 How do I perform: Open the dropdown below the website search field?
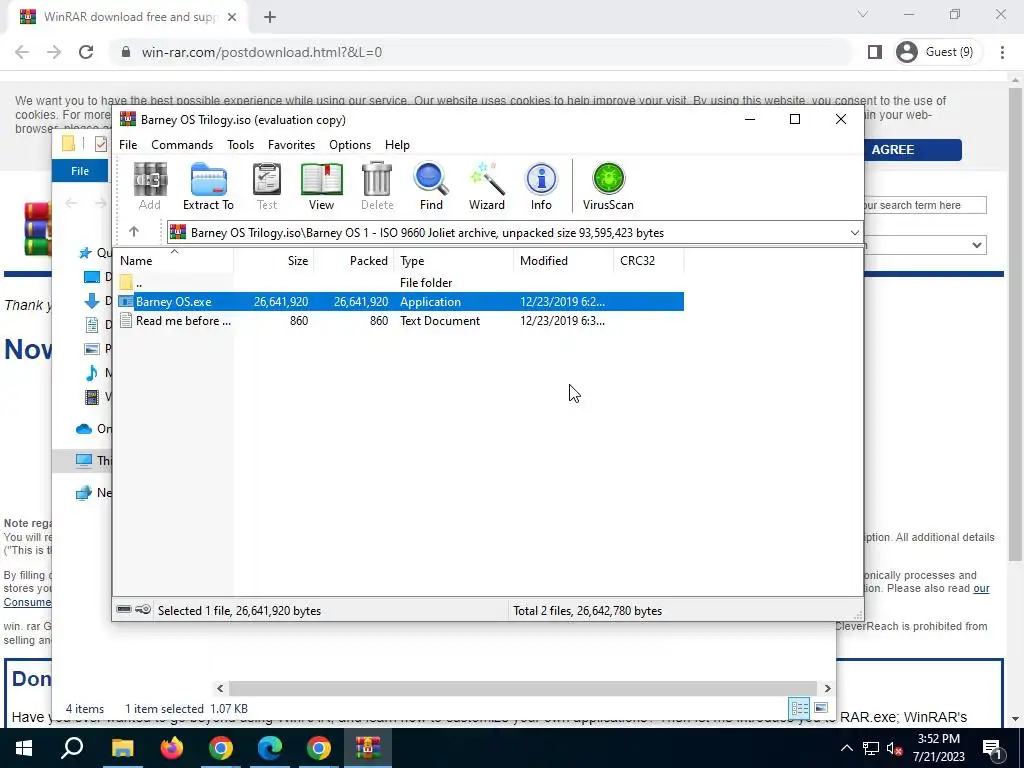tap(925, 245)
